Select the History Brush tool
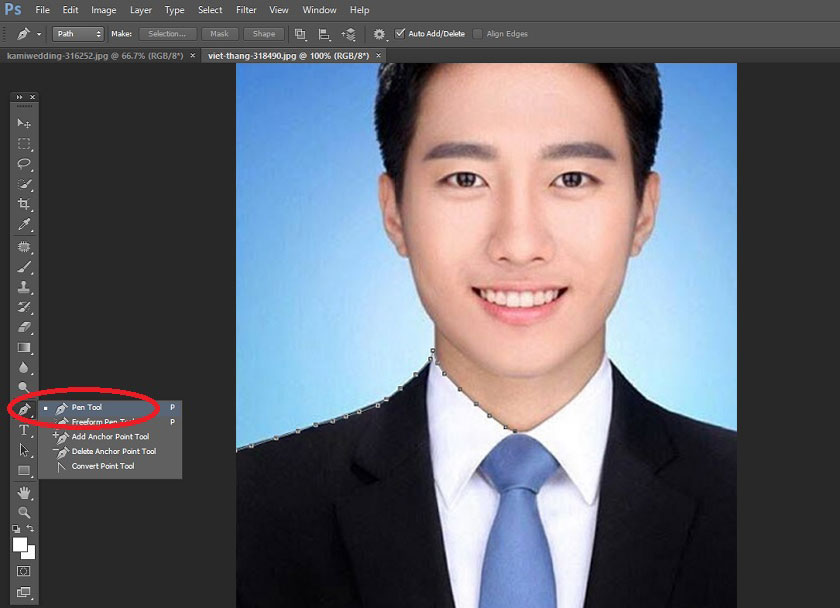 pos(24,307)
